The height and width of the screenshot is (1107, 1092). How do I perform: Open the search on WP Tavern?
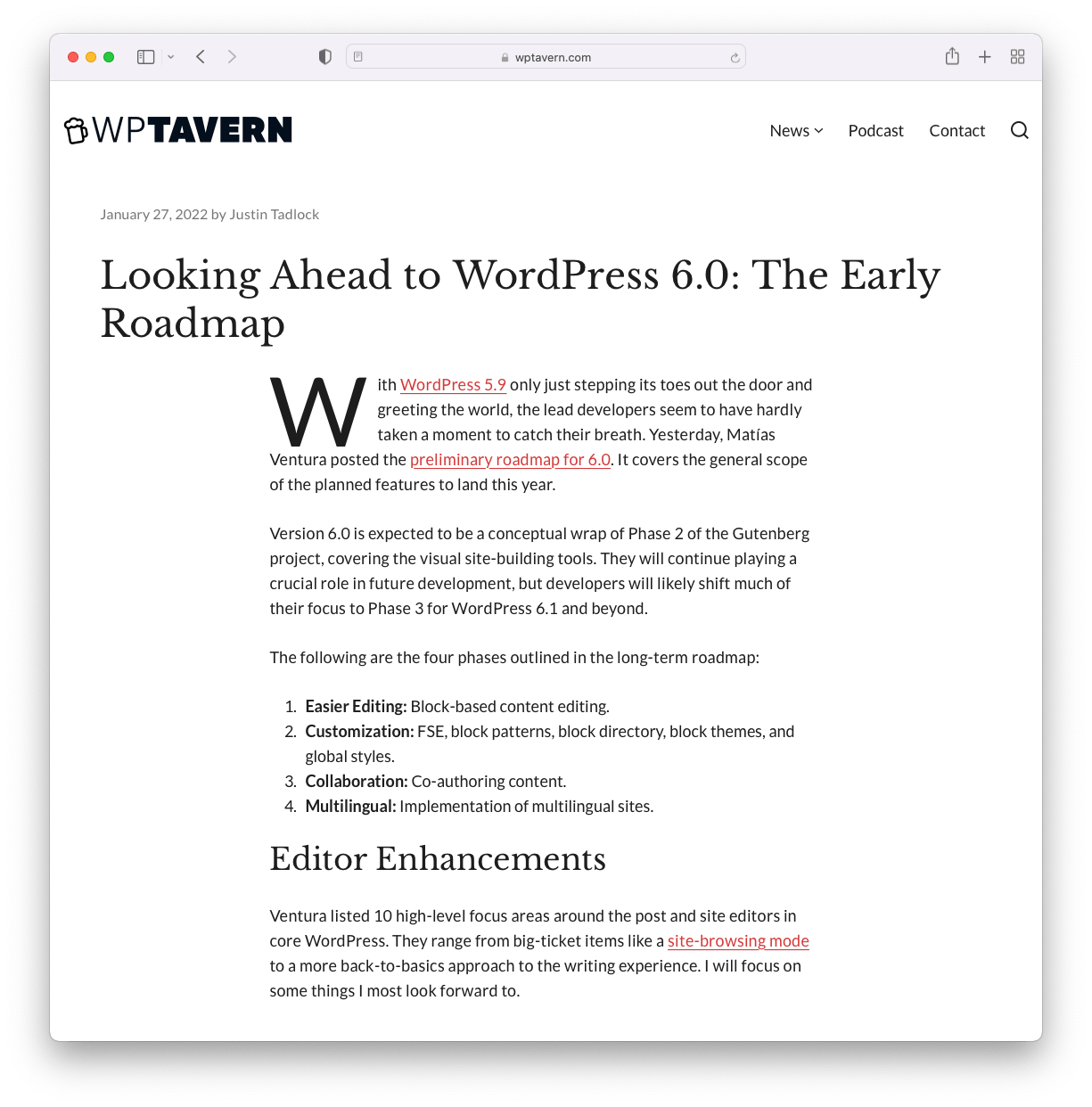[1019, 130]
